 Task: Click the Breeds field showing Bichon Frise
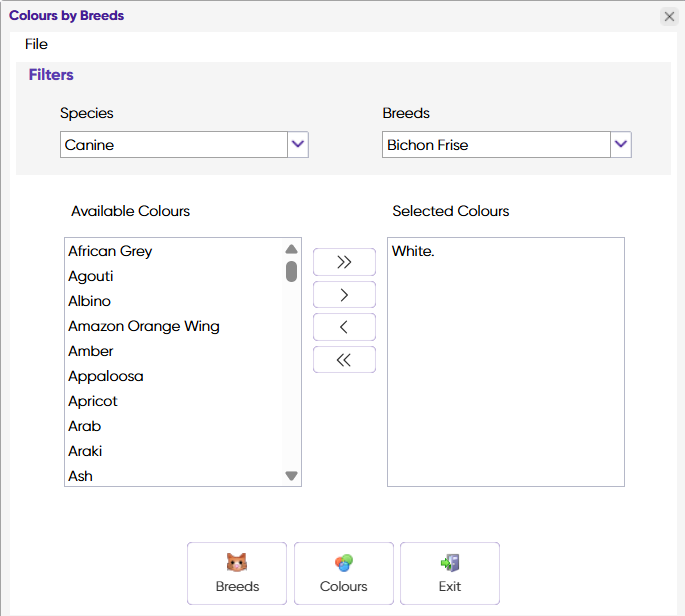point(496,145)
